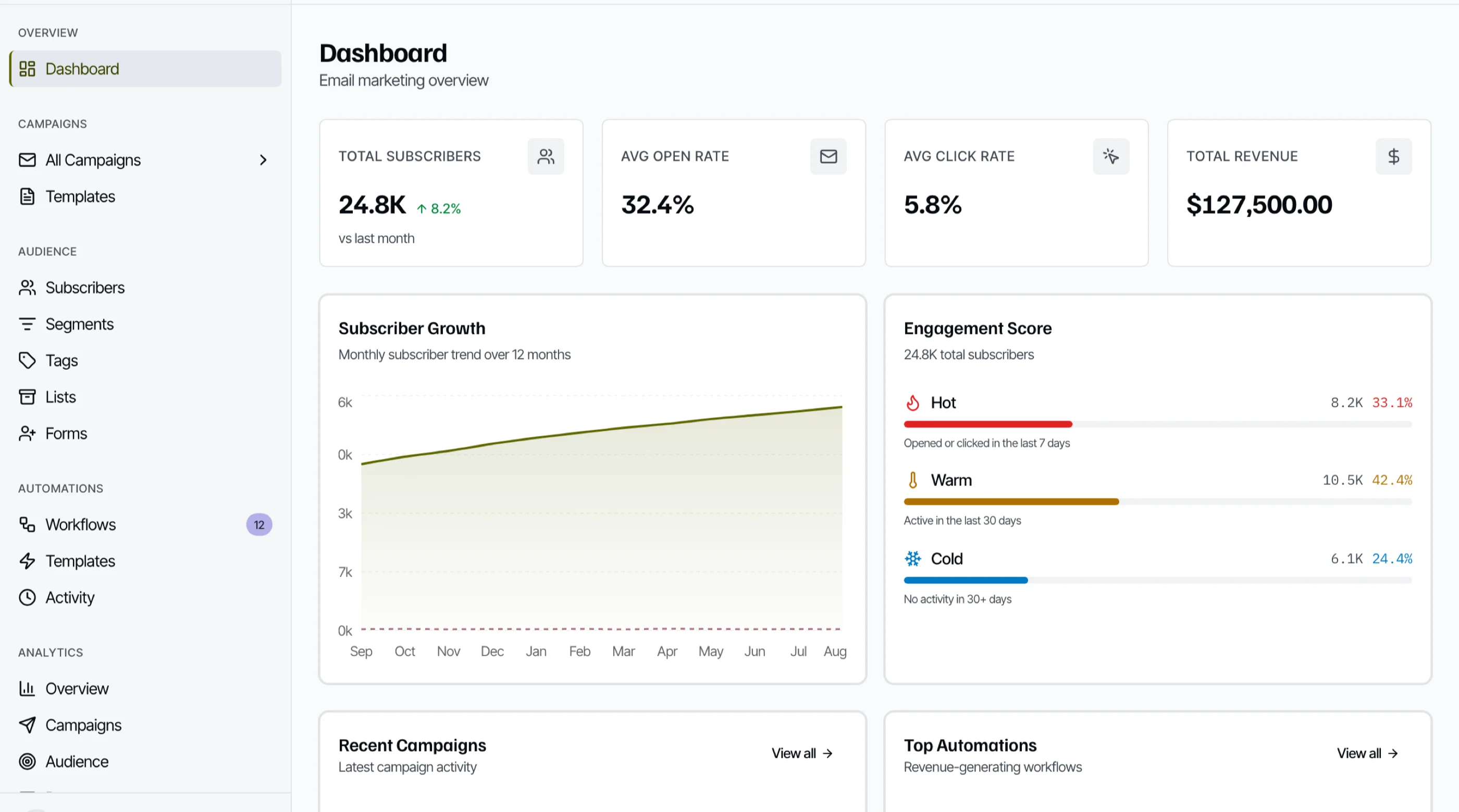Viewport: 1459px width, 812px height.
Task: Click the Workflows count badge 12
Action: pyautogui.click(x=259, y=525)
